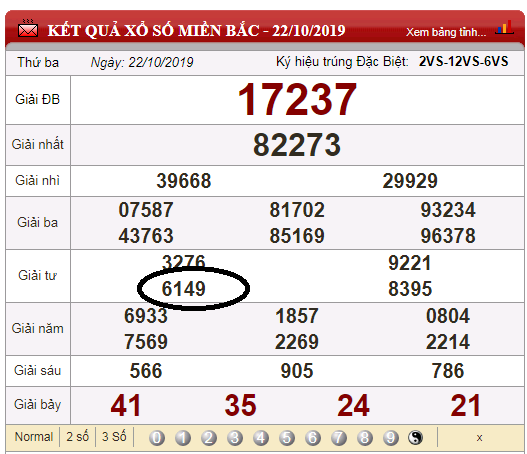Image resolution: width=527 pixels, height=454 pixels.
Task: Select digit ball 8 filter
Action: coord(365,438)
